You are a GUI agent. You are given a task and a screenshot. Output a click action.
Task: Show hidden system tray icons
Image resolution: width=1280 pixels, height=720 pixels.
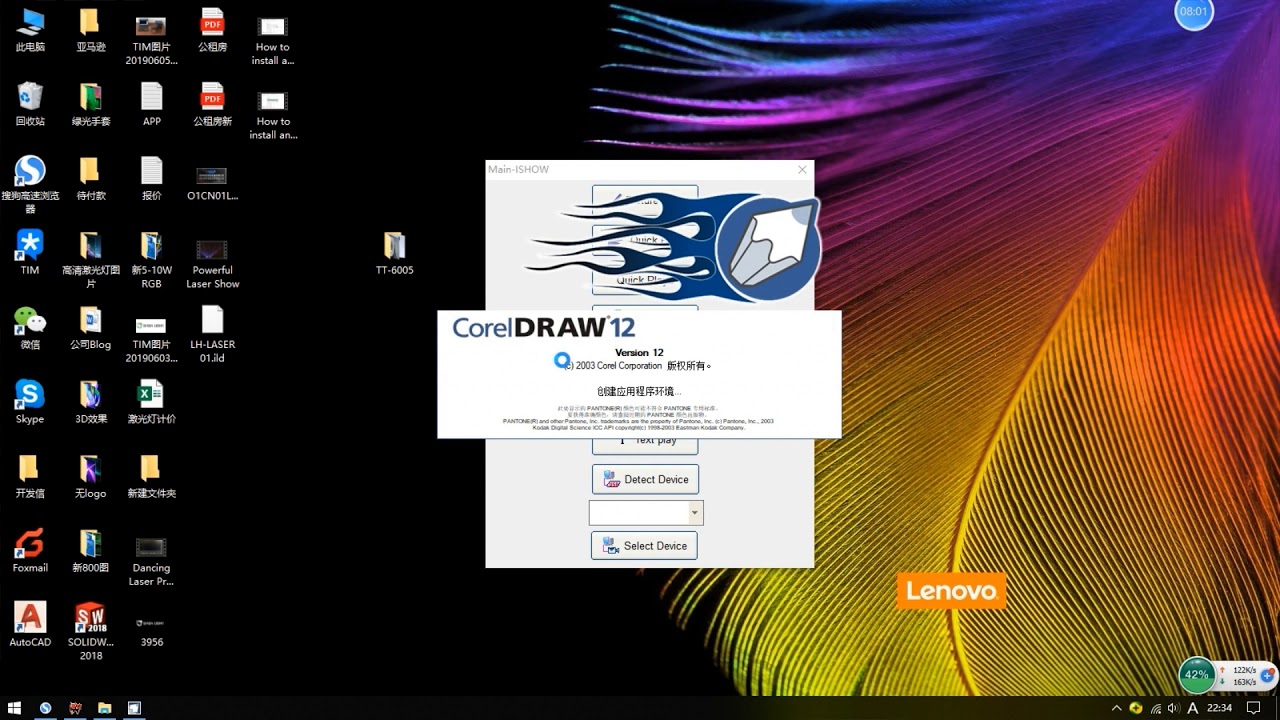1117,708
